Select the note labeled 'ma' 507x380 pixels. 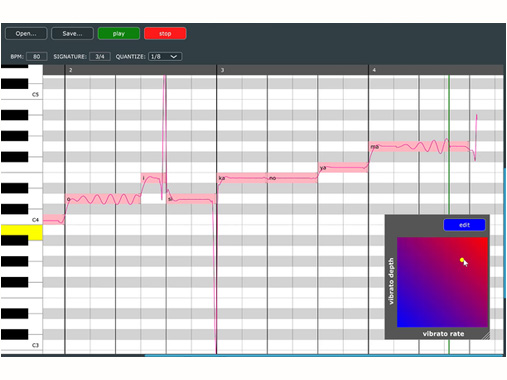click(x=419, y=147)
